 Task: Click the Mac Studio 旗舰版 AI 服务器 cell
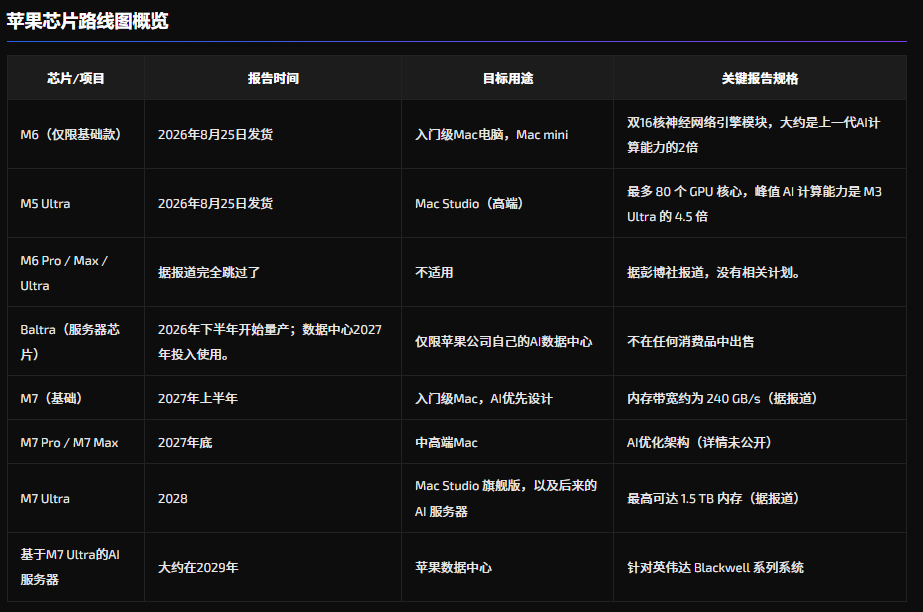[x=507, y=498]
